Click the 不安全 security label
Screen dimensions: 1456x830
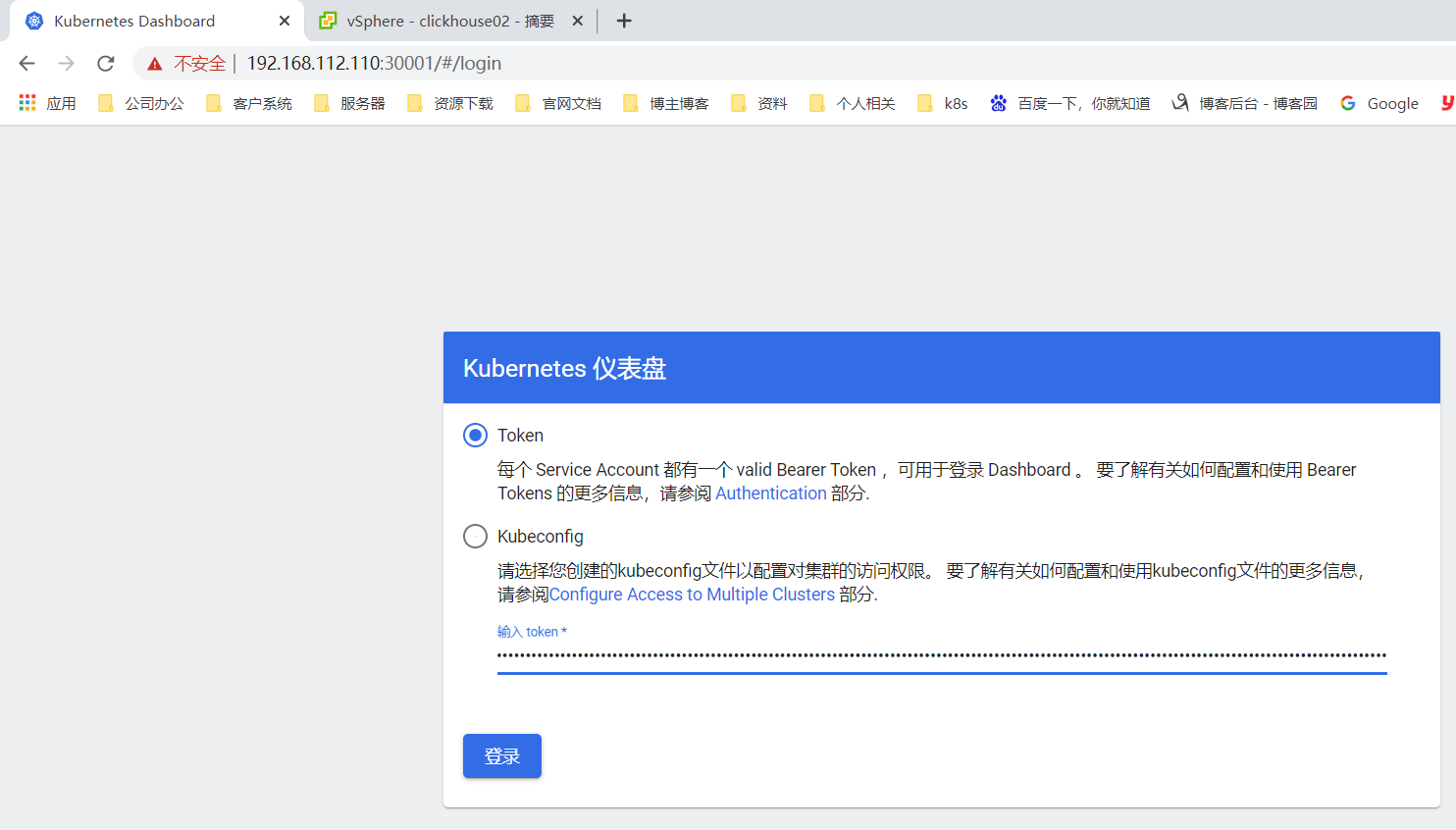click(x=200, y=64)
